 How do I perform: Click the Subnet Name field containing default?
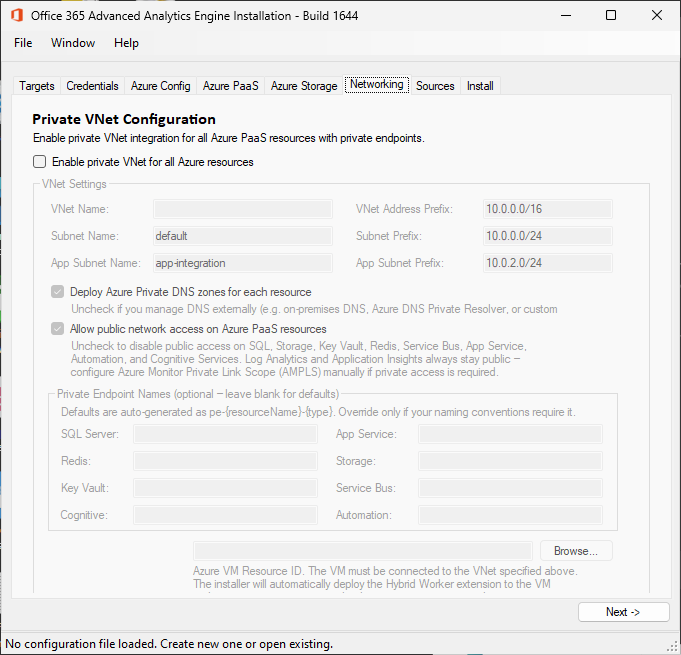pyautogui.click(x=243, y=236)
